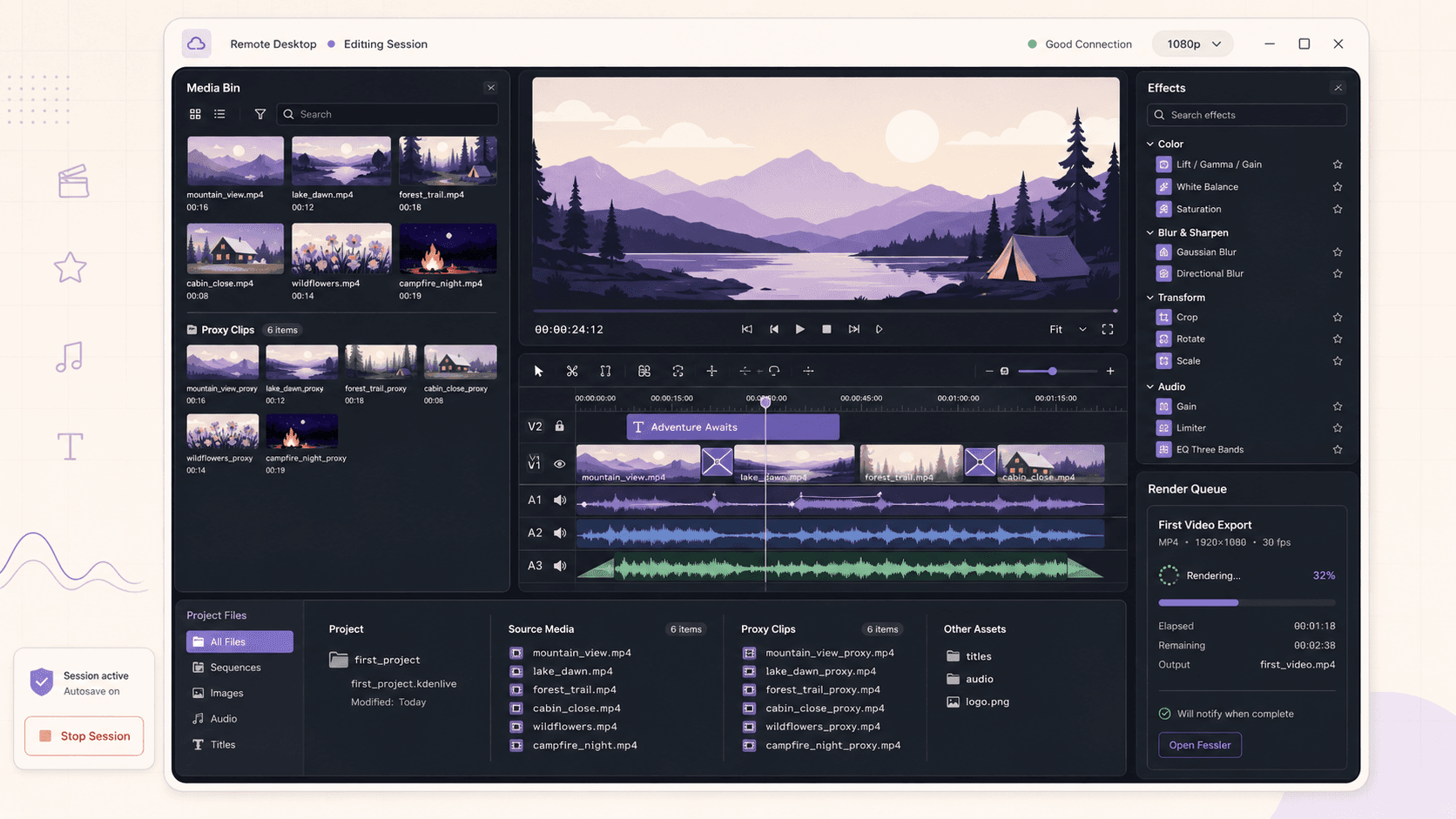Screen dimensions: 1456x819
Task: Click the clapperboard icon in left sidebar
Action: [73, 181]
